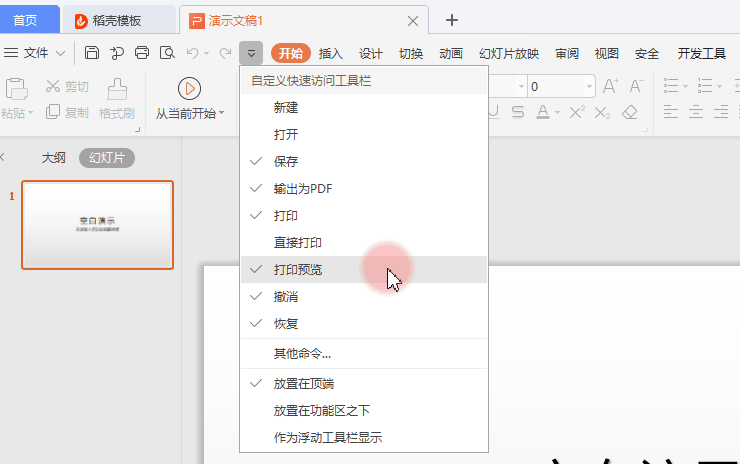The width and height of the screenshot is (740, 464).
Task: Start slideshow from current (从当前开始) icon
Action: (x=189, y=89)
